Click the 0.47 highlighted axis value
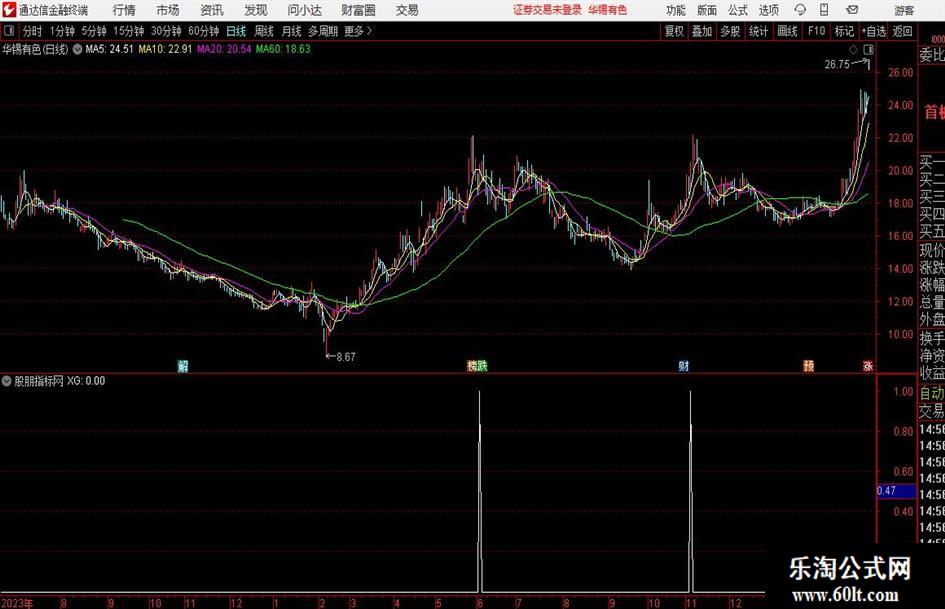Viewport: 945px width, 609px height. pos(896,491)
